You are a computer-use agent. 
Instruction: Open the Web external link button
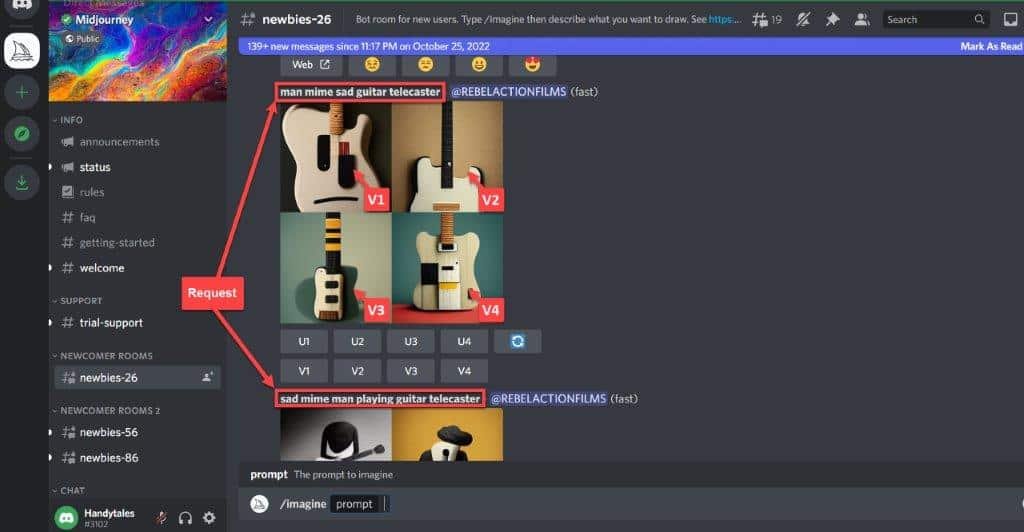[310, 65]
